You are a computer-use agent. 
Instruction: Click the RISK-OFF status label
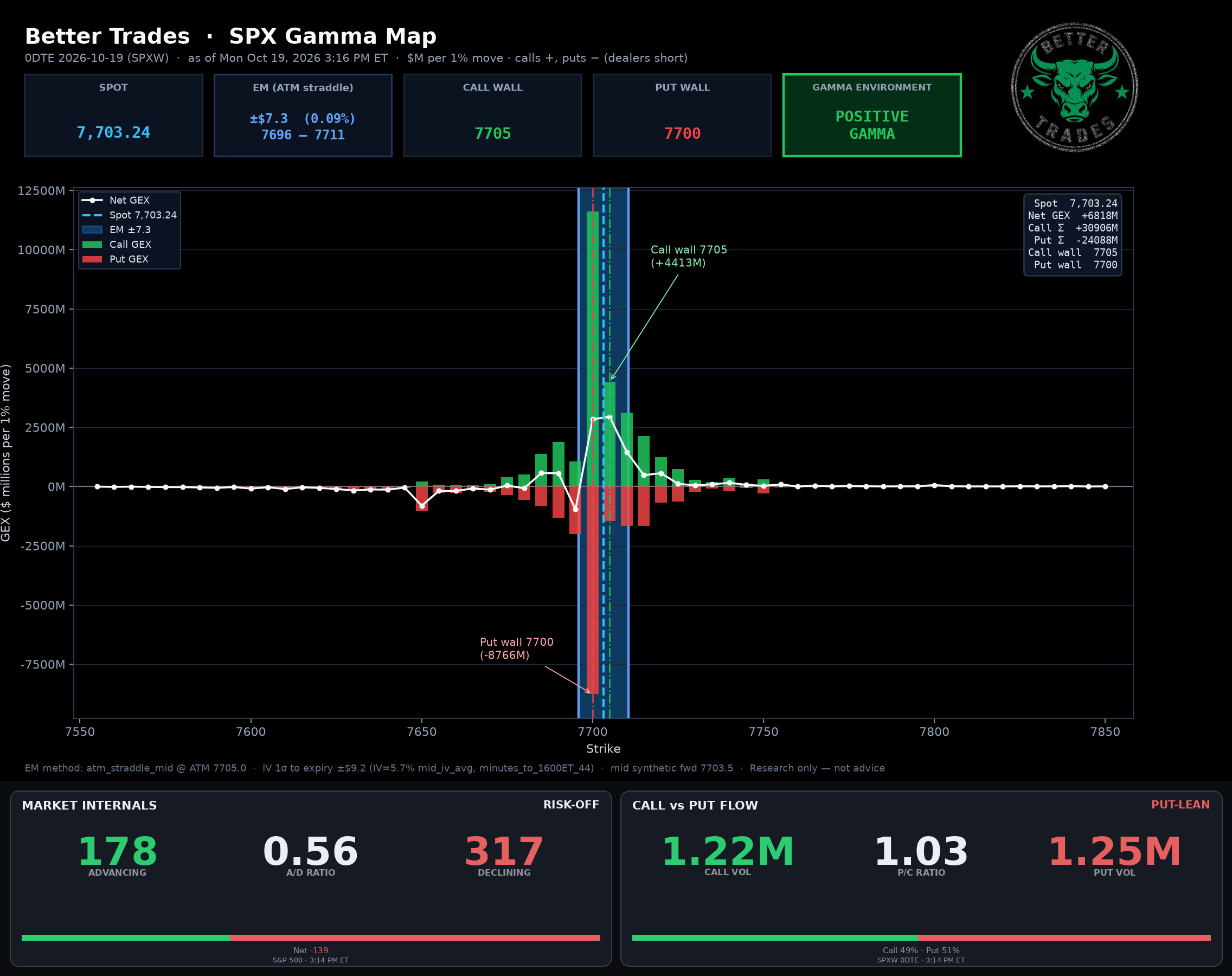[x=571, y=805]
